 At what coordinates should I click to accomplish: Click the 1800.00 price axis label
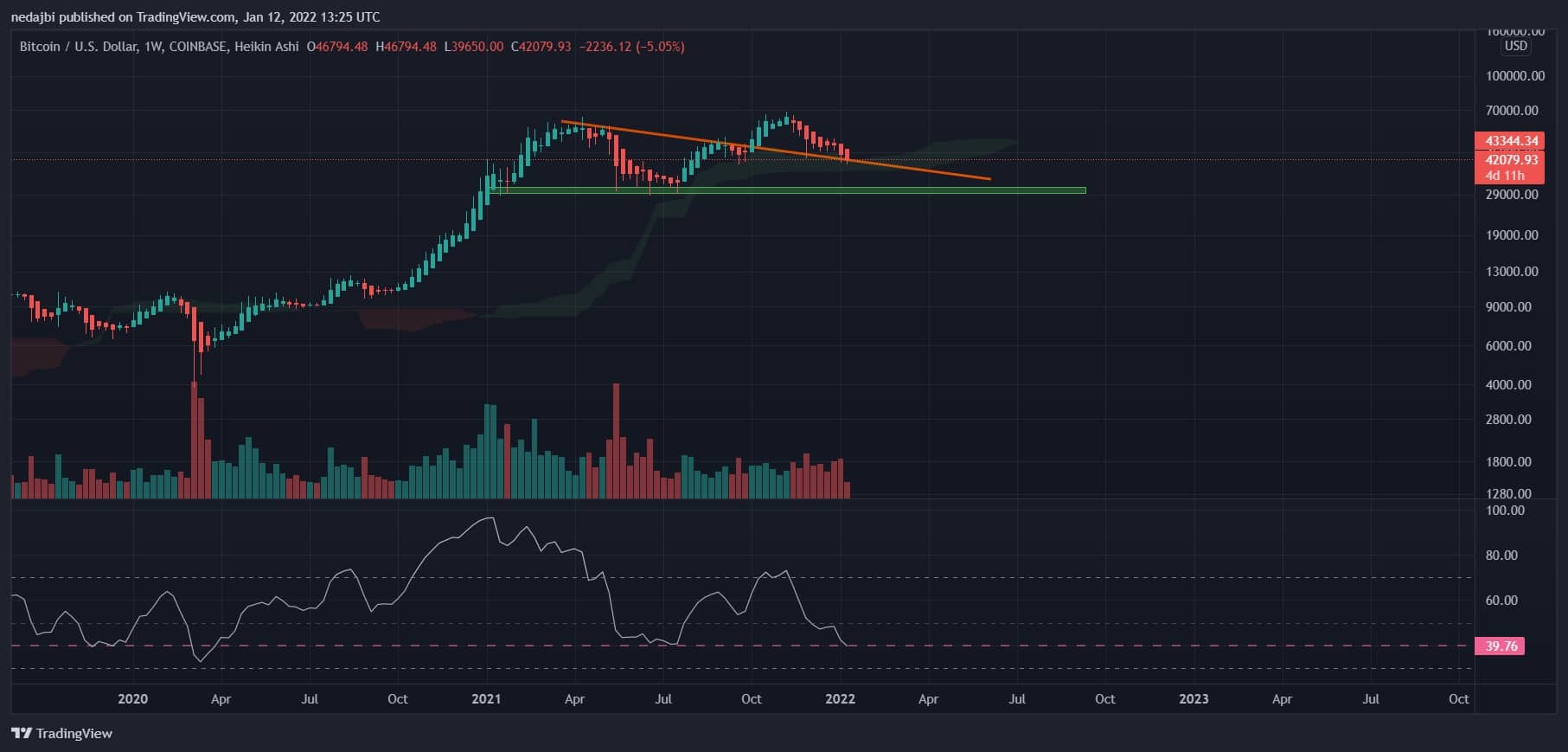1509,462
